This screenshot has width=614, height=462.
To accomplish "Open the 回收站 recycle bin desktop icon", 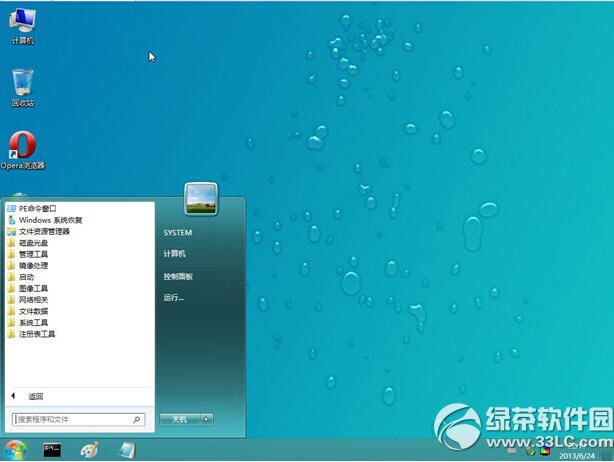I will (22, 87).
